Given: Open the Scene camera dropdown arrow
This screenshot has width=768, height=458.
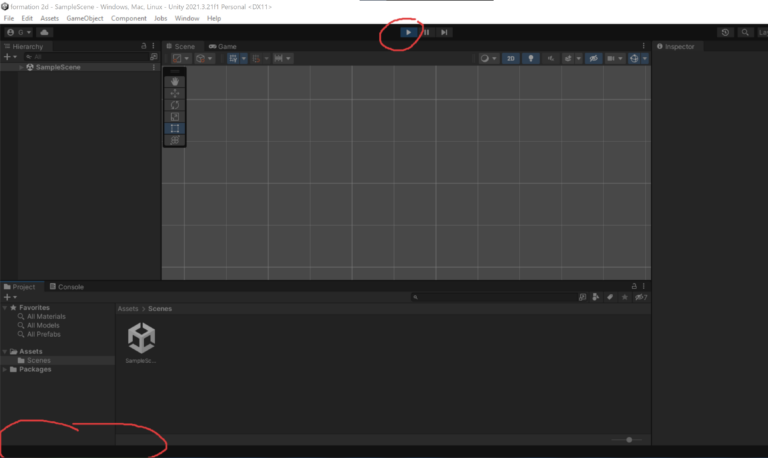Looking at the screenshot, I should [621, 58].
